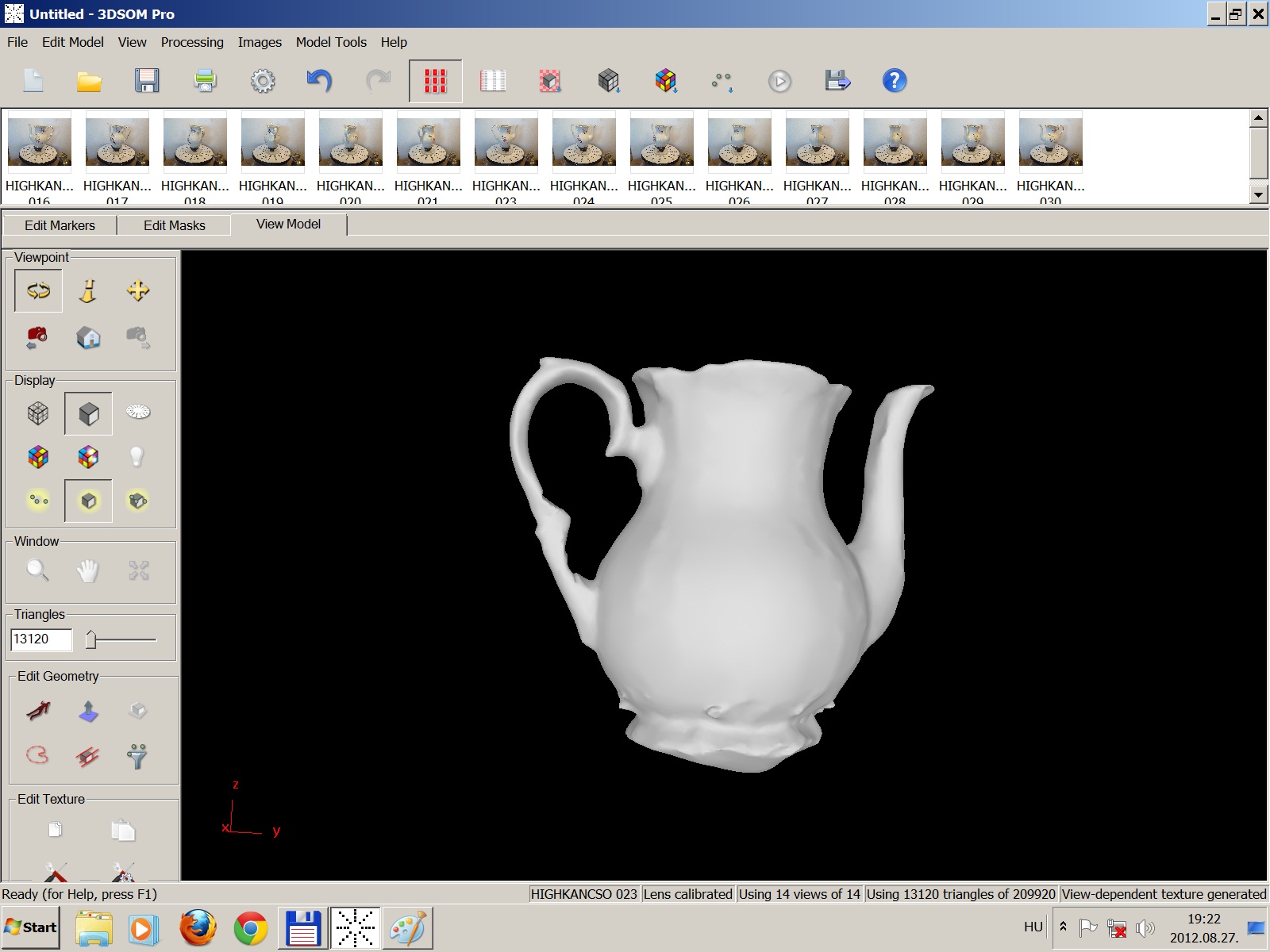Select the red lasso selection tool
This screenshot has width=1270, height=952.
[x=38, y=754]
